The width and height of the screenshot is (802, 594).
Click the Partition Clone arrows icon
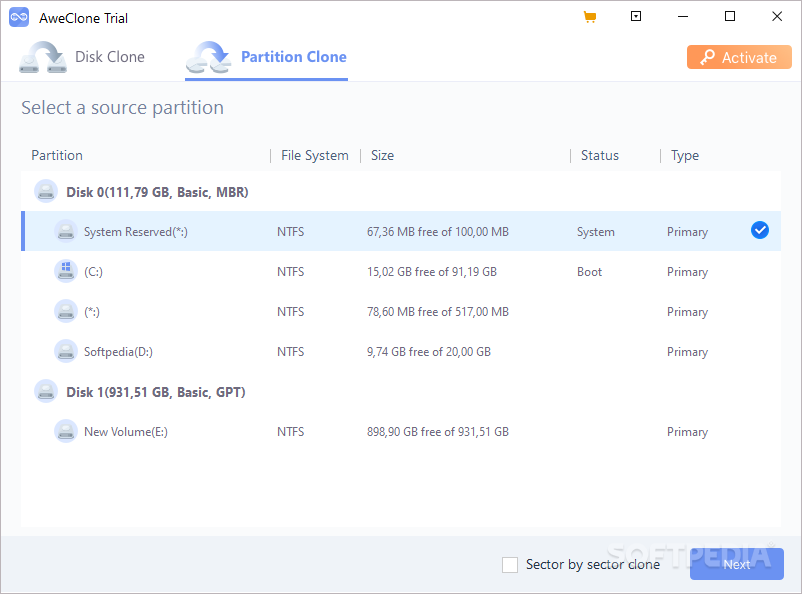(x=208, y=58)
